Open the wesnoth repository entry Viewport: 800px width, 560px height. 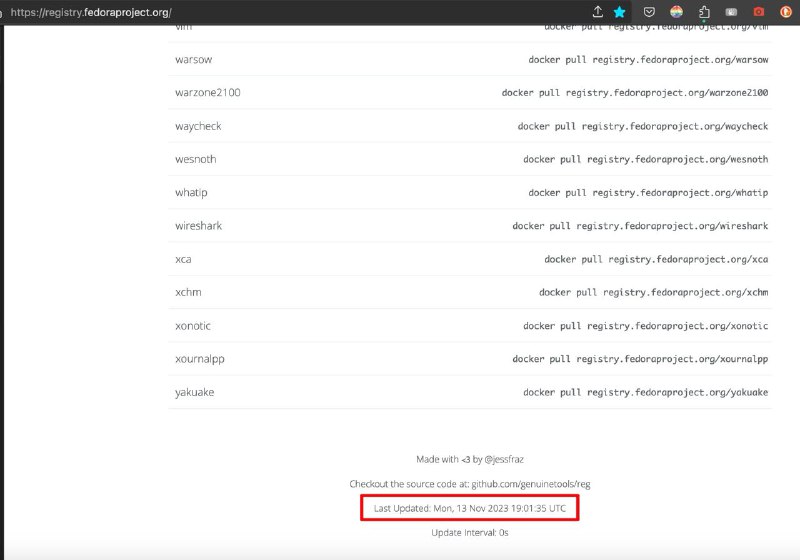195,159
